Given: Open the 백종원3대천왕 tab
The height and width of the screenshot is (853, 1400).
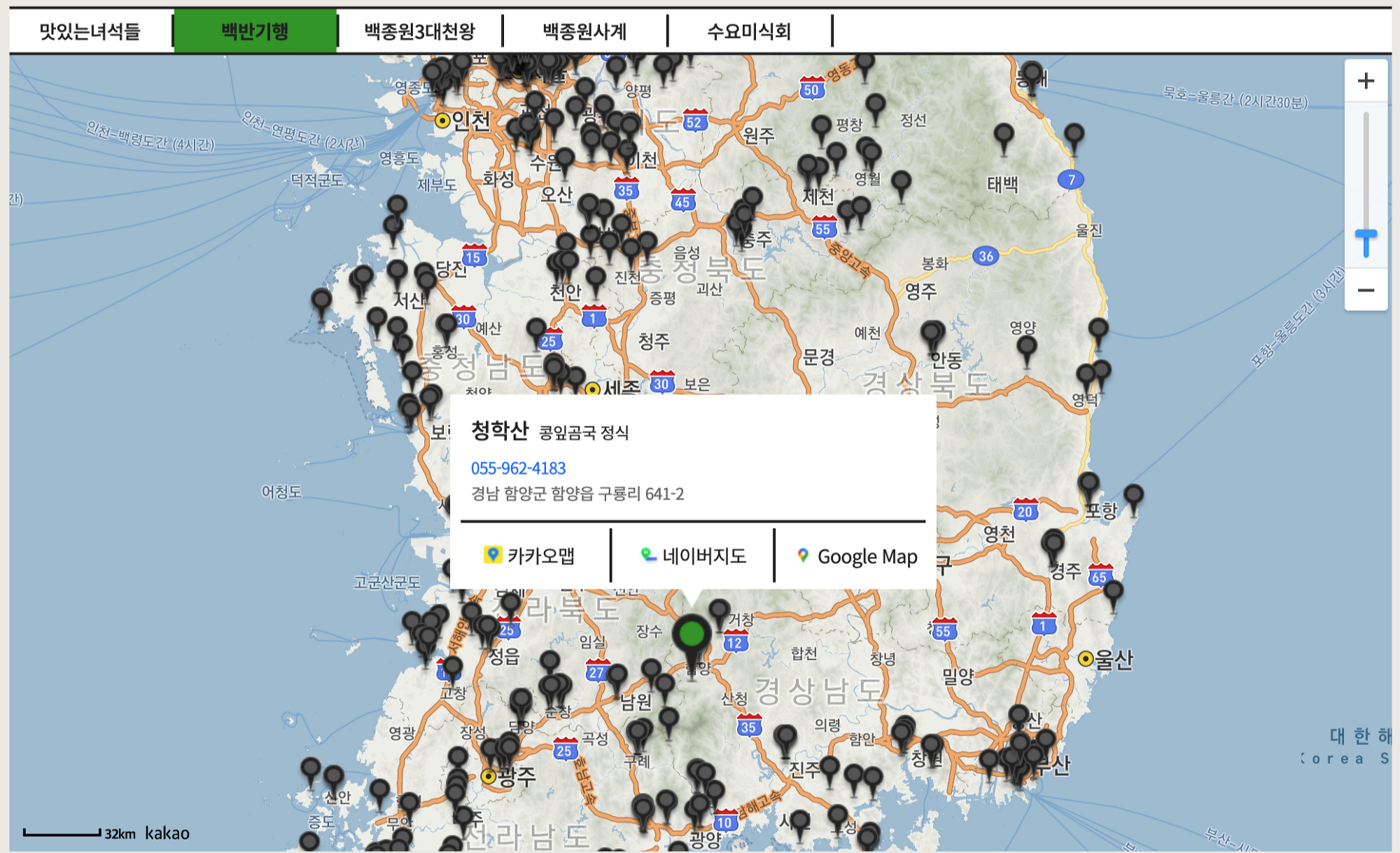Looking at the screenshot, I should click(419, 32).
